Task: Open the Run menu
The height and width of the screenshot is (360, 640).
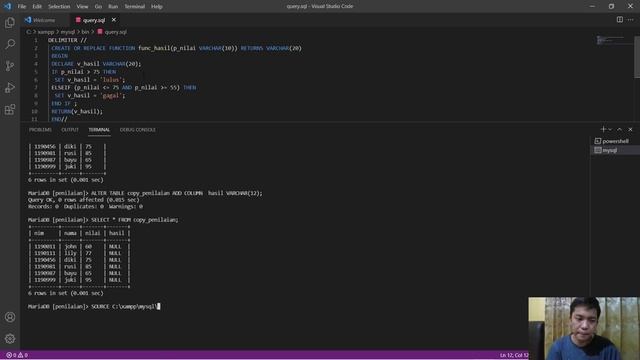Action: point(113,6)
